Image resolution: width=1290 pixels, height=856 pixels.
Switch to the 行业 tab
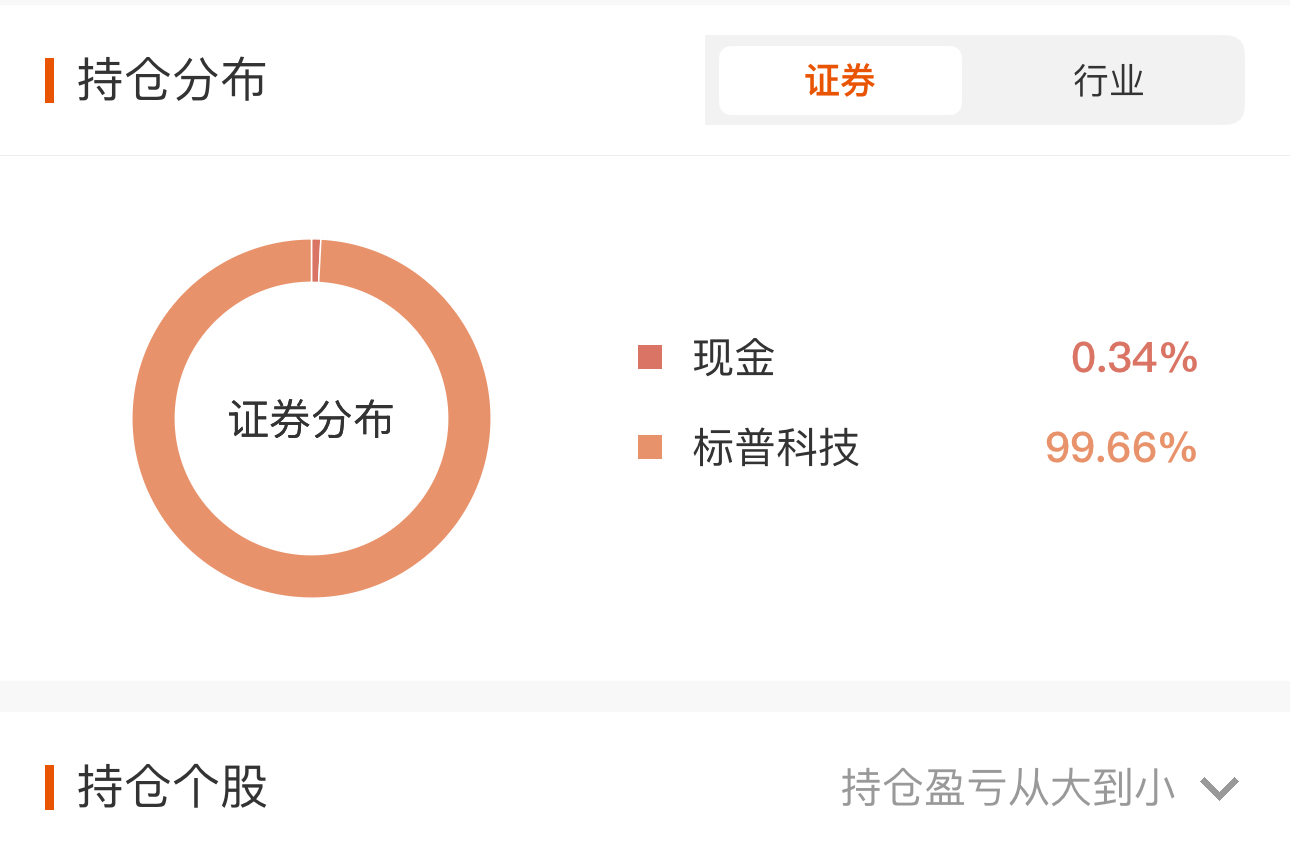click(x=1108, y=80)
